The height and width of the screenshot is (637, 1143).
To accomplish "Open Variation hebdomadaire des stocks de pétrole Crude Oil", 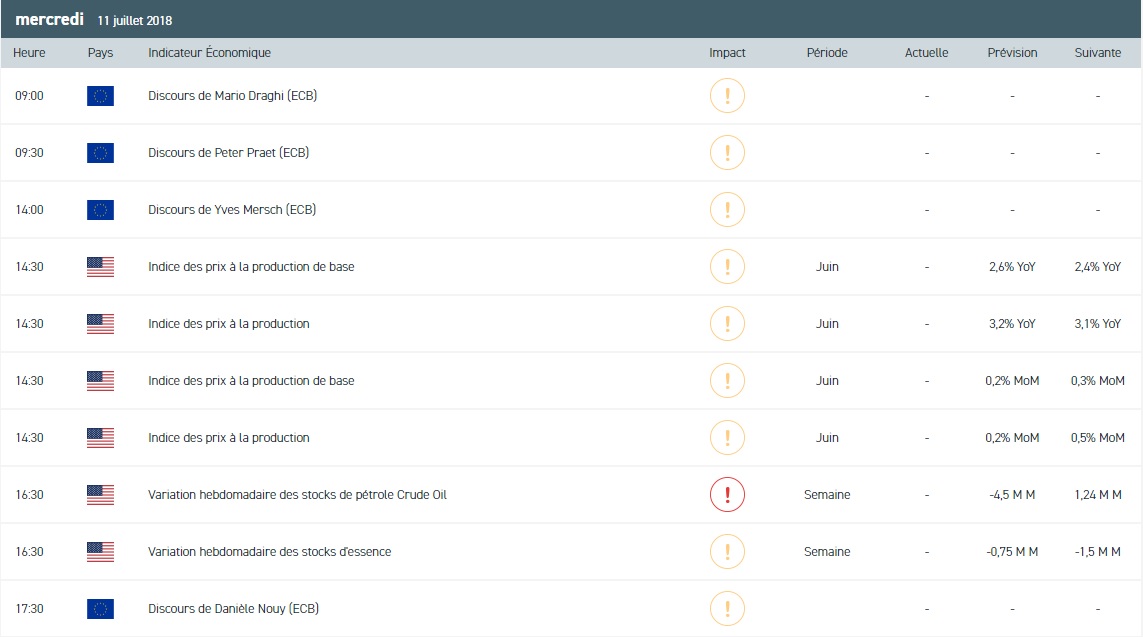I will [x=297, y=495].
